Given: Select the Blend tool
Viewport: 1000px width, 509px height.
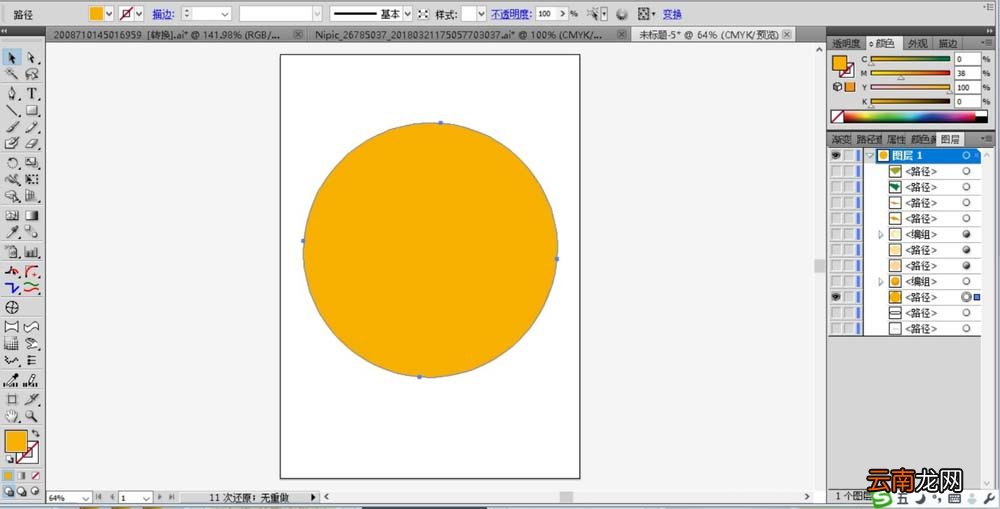Looking at the screenshot, I should click(32, 232).
